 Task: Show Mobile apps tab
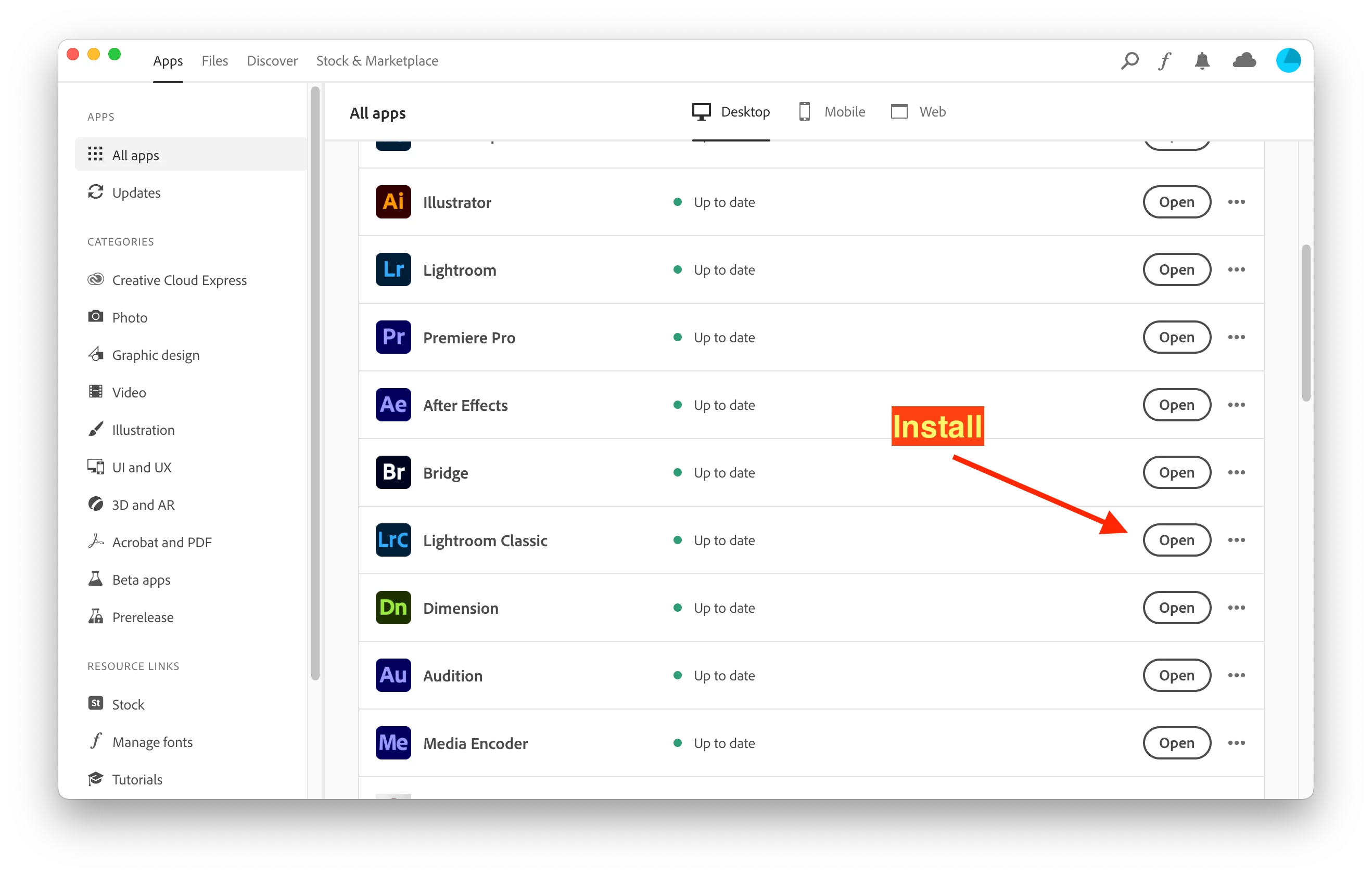pyautogui.click(x=832, y=112)
